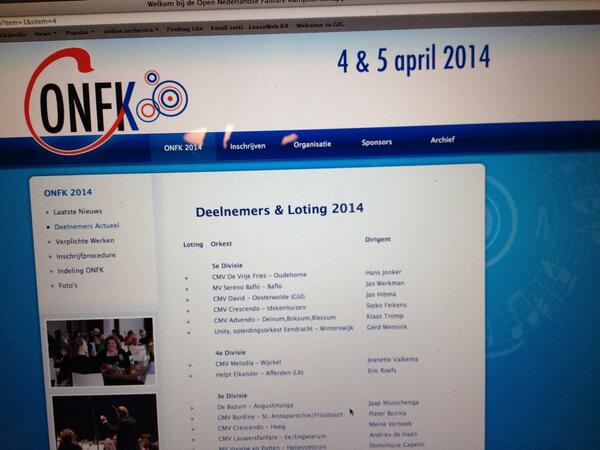Viewport: 600px width, 450px height.
Task: Open the Verplichte Werken sidebar link
Action: (x=85, y=241)
